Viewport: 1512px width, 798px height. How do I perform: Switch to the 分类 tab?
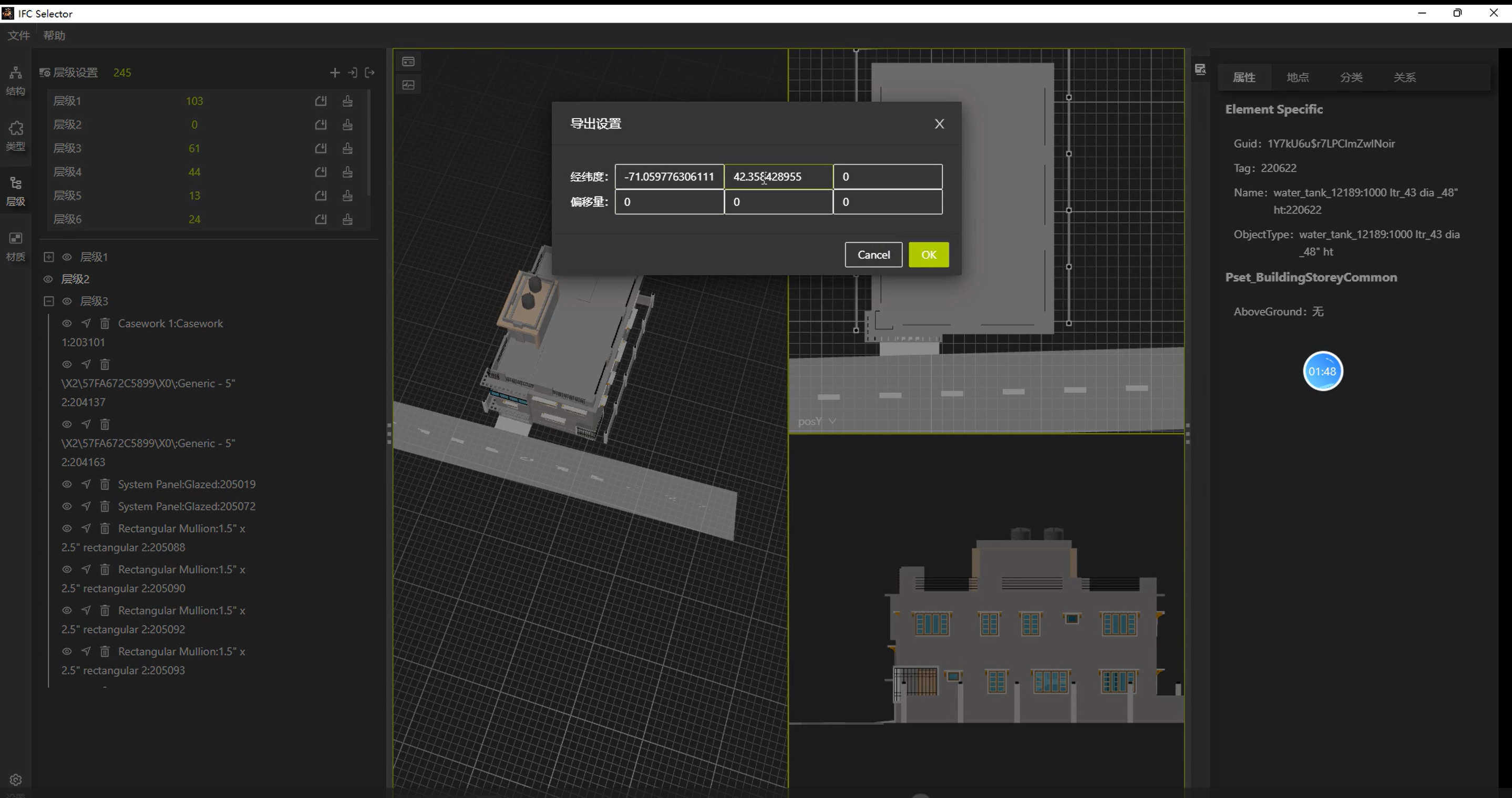[x=1351, y=77]
